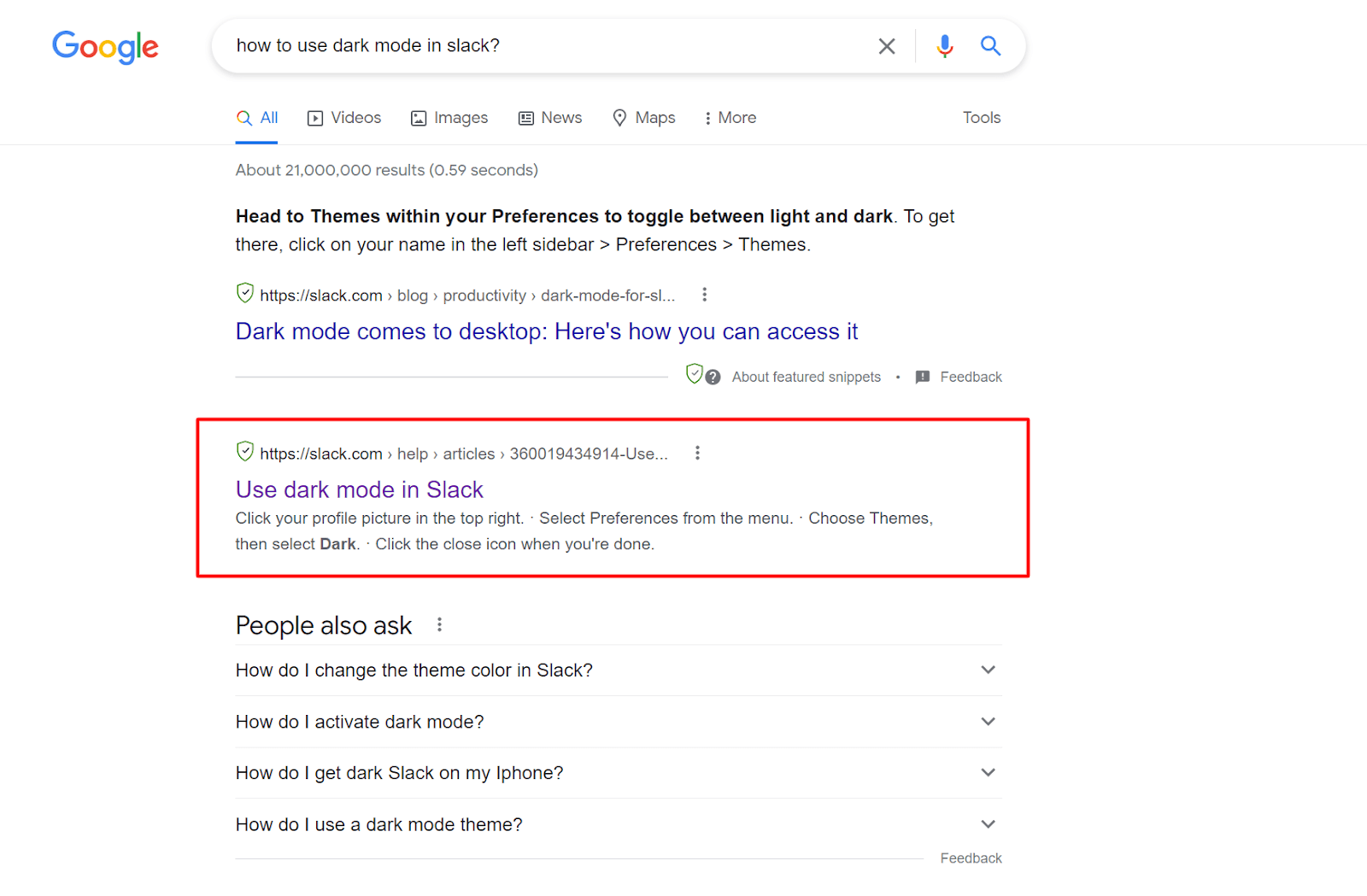Viewport: 1367px width, 896px height.
Task: Open three-dot menu for slack.com help result
Action: click(697, 453)
